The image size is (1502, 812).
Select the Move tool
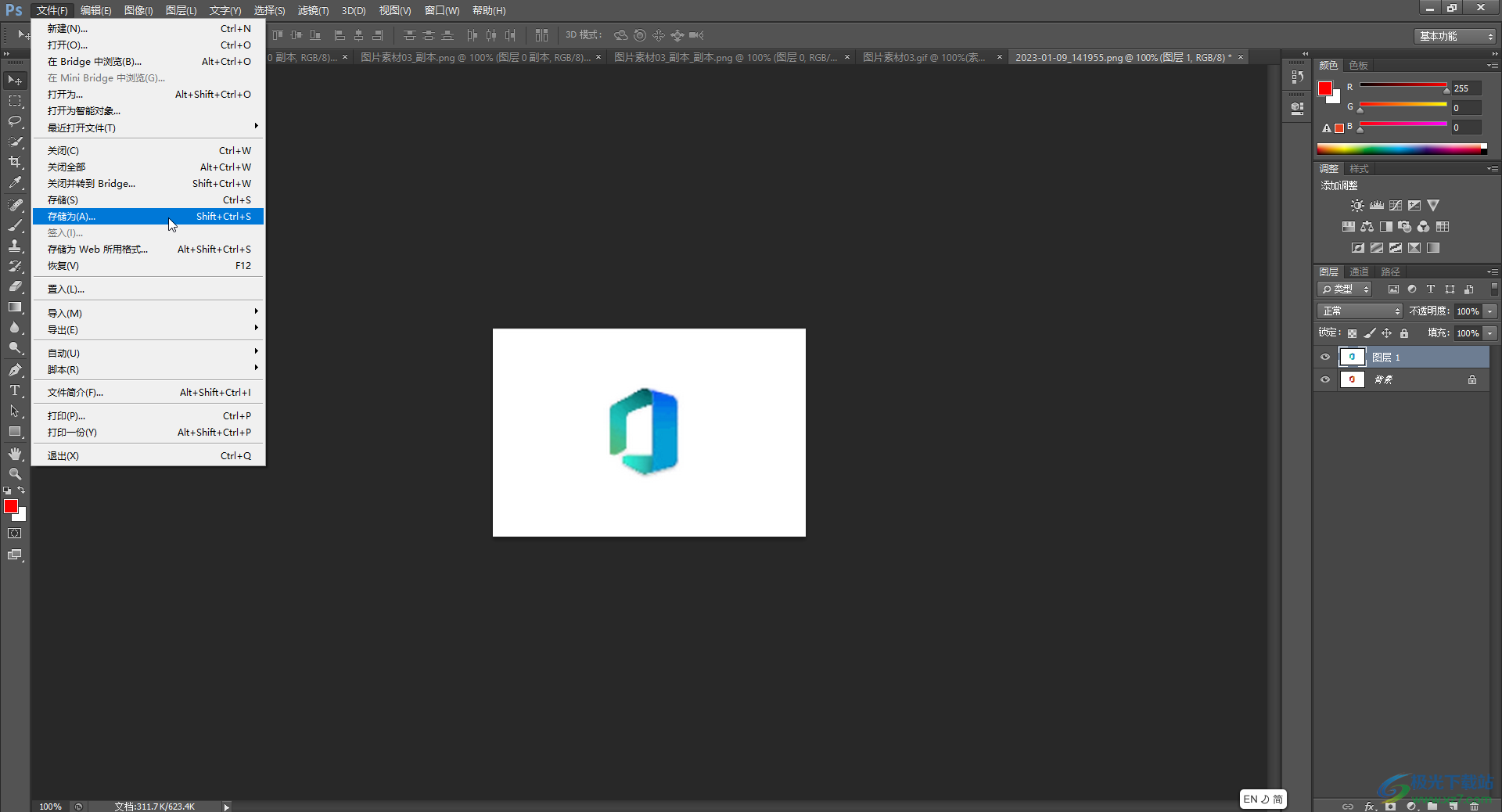point(15,81)
